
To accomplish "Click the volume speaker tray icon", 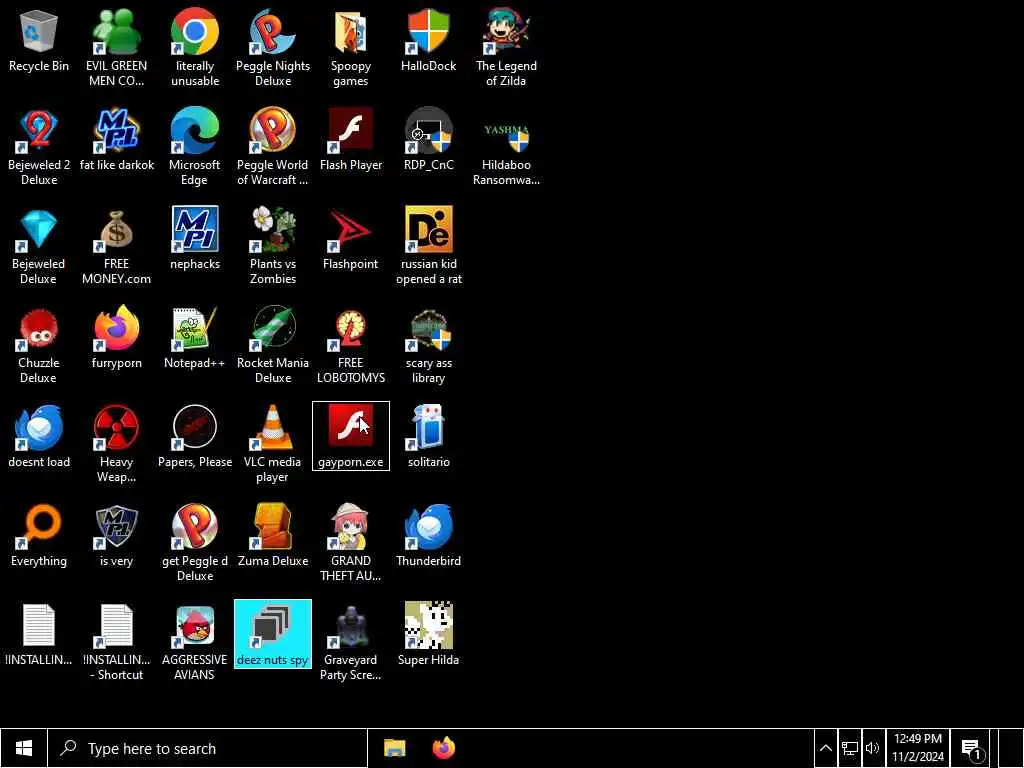I will pyautogui.click(x=872, y=748).
